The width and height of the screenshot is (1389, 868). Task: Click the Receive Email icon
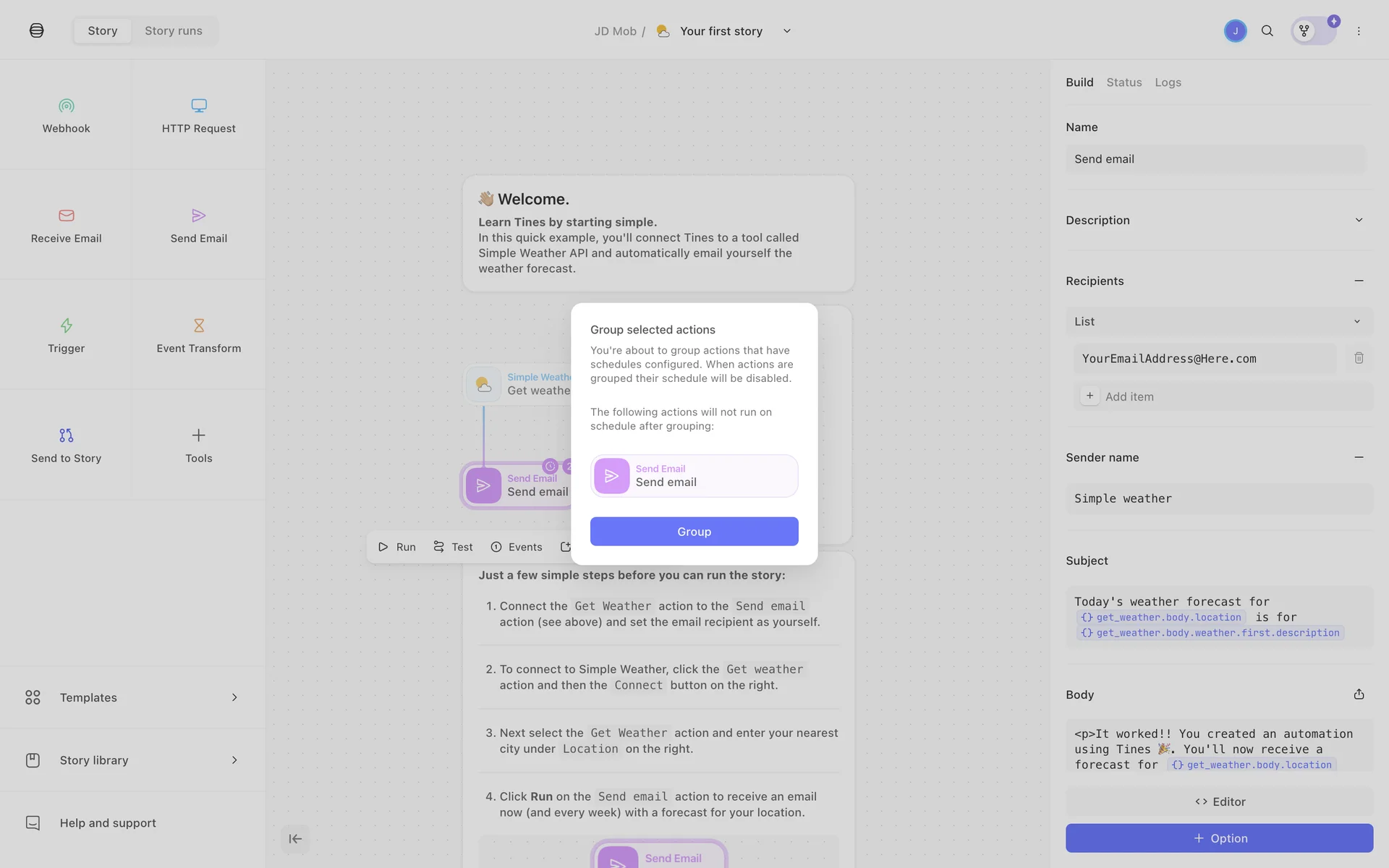(x=66, y=216)
